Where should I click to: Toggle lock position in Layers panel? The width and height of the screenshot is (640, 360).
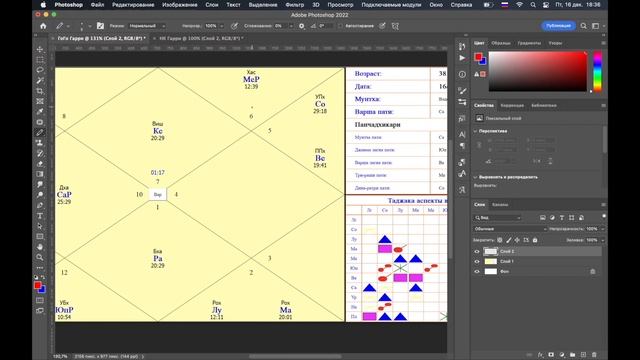[x=517, y=240]
